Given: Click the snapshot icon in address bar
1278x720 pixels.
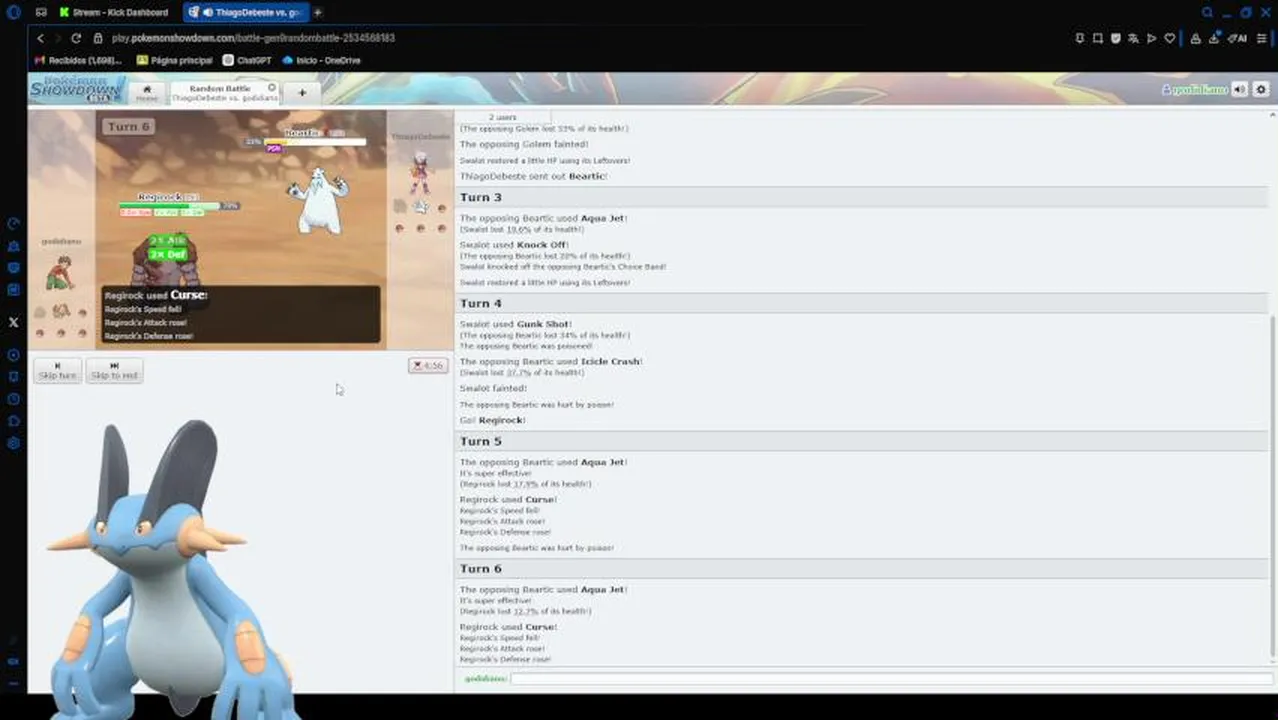Looking at the screenshot, I should pos(1098,38).
